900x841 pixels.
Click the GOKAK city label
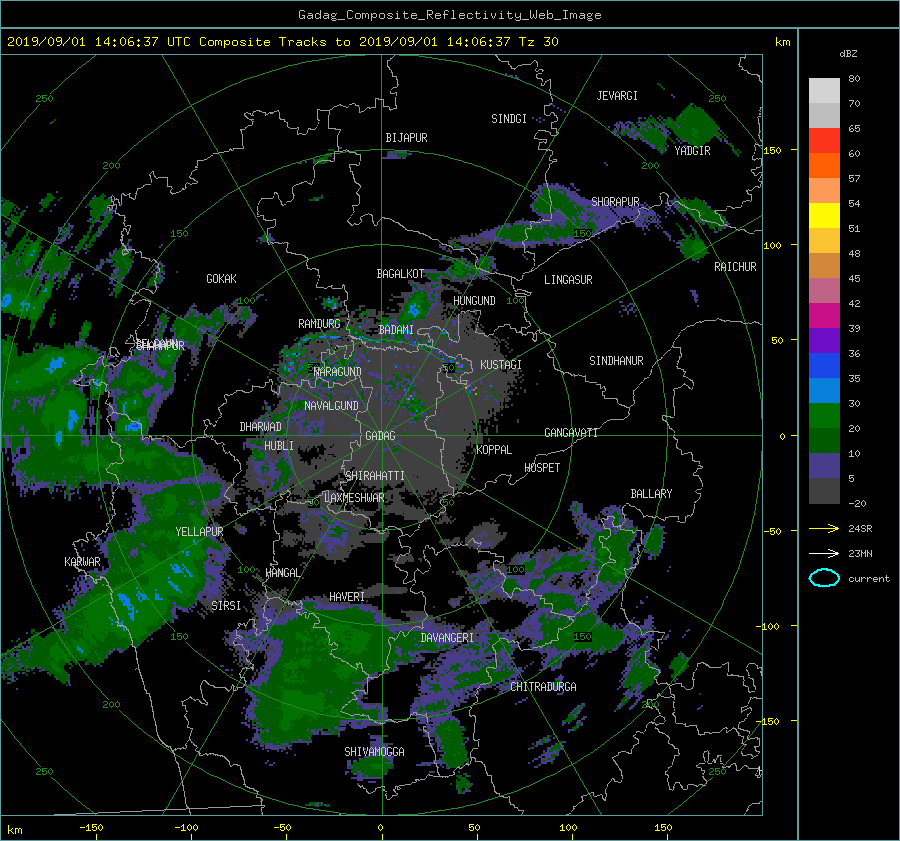pyautogui.click(x=221, y=279)
